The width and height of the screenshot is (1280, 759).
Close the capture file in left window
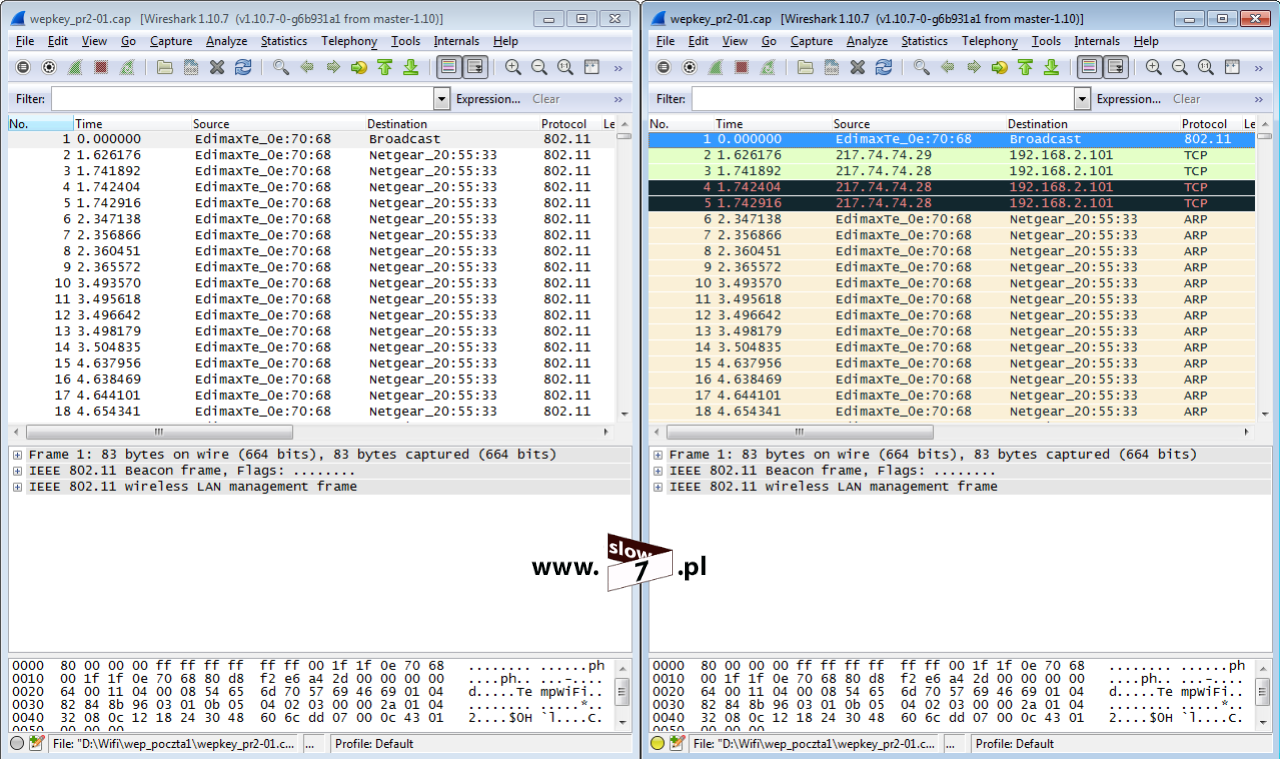pyautogui.click(x=217, y=67)
